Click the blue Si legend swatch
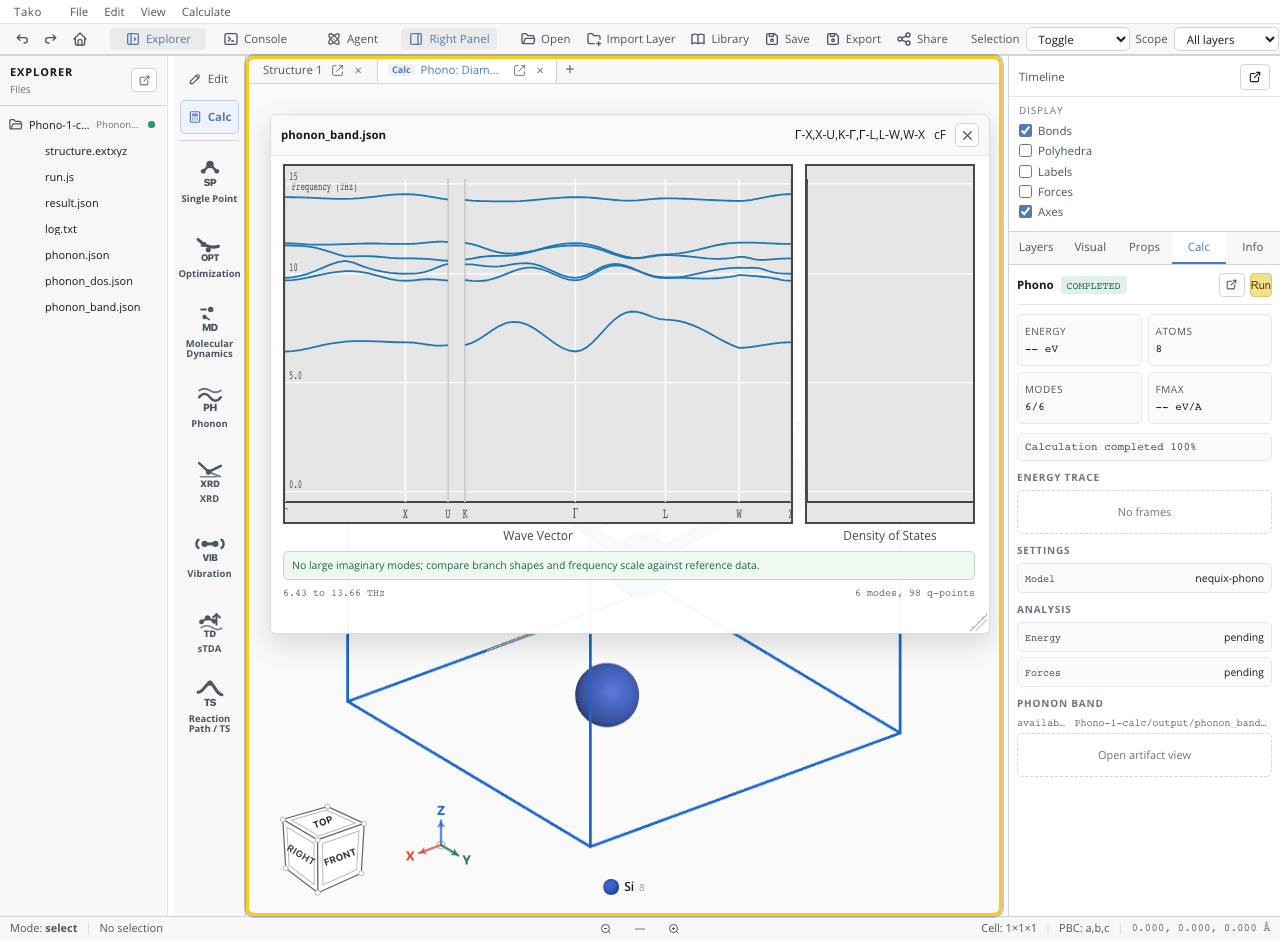 [x=611, y=887]
